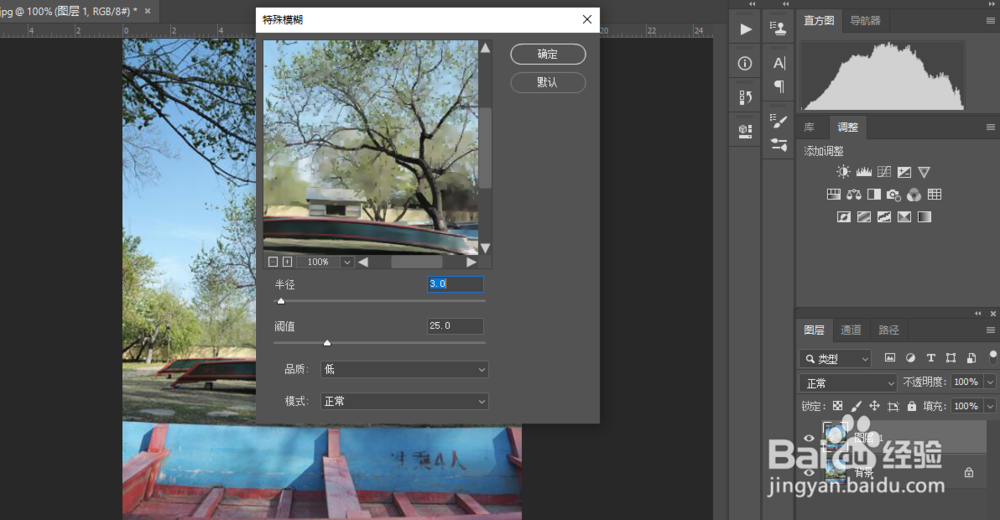Open 品质 quality dropdown
The width and height of the screenshot is (1000, 520).
(x=404, y=369)
